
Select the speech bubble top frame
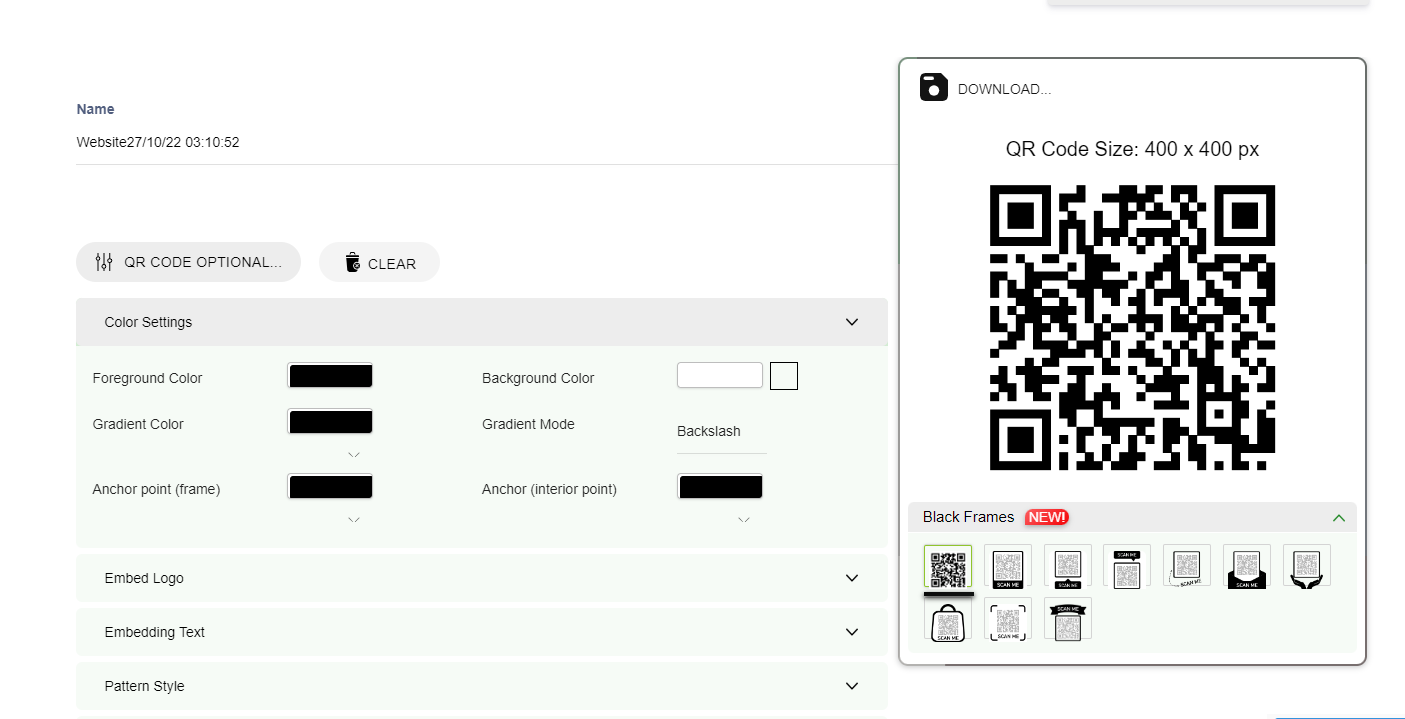pos(1127,566)
